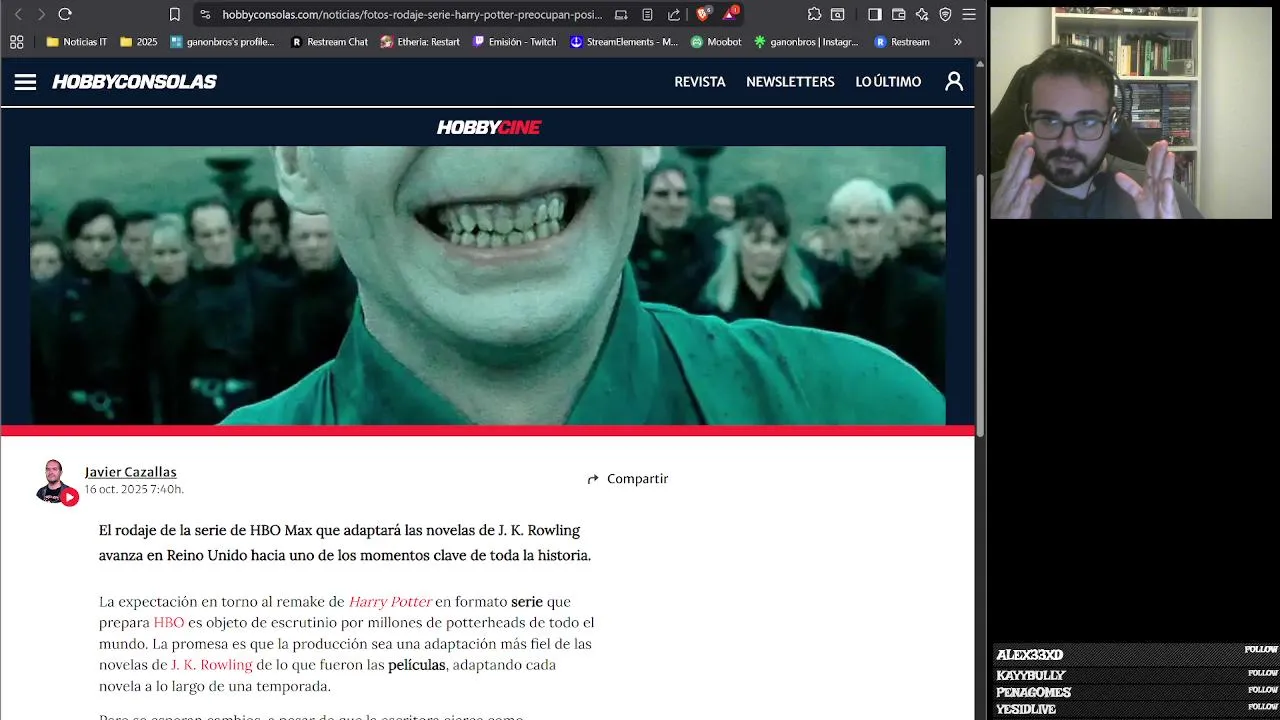Follow the J. K. Rowling red link
Image resolution: width=1280 pixels, height=720 pixels.
click(212, 665)
